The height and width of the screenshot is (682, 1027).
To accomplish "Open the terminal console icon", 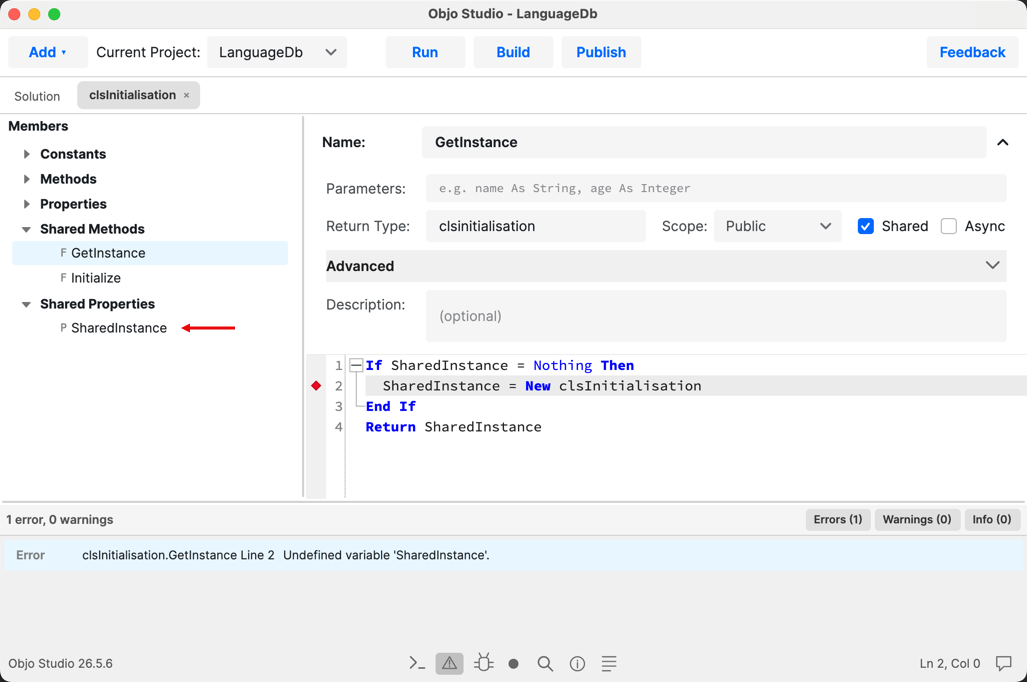I will (417, 663).
